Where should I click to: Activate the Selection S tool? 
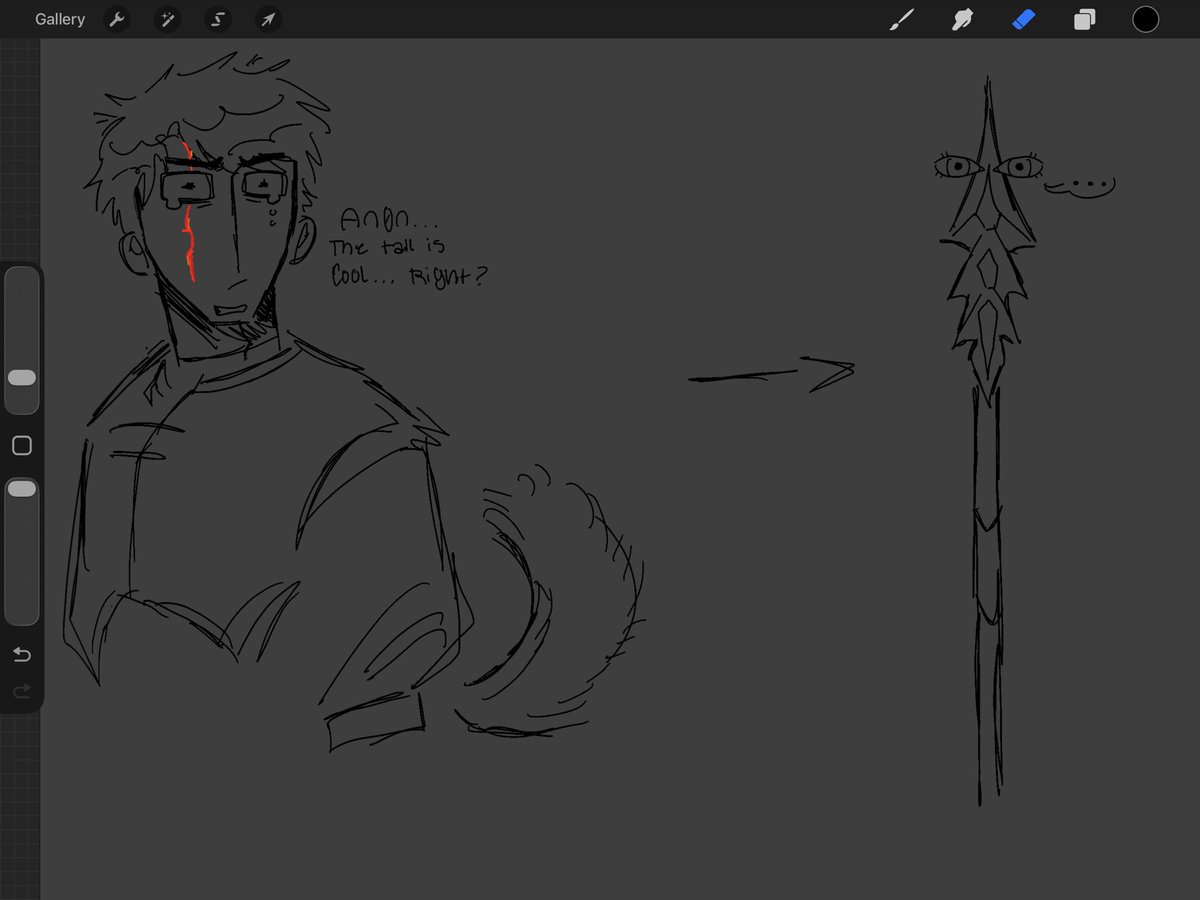tap(217, 19)
